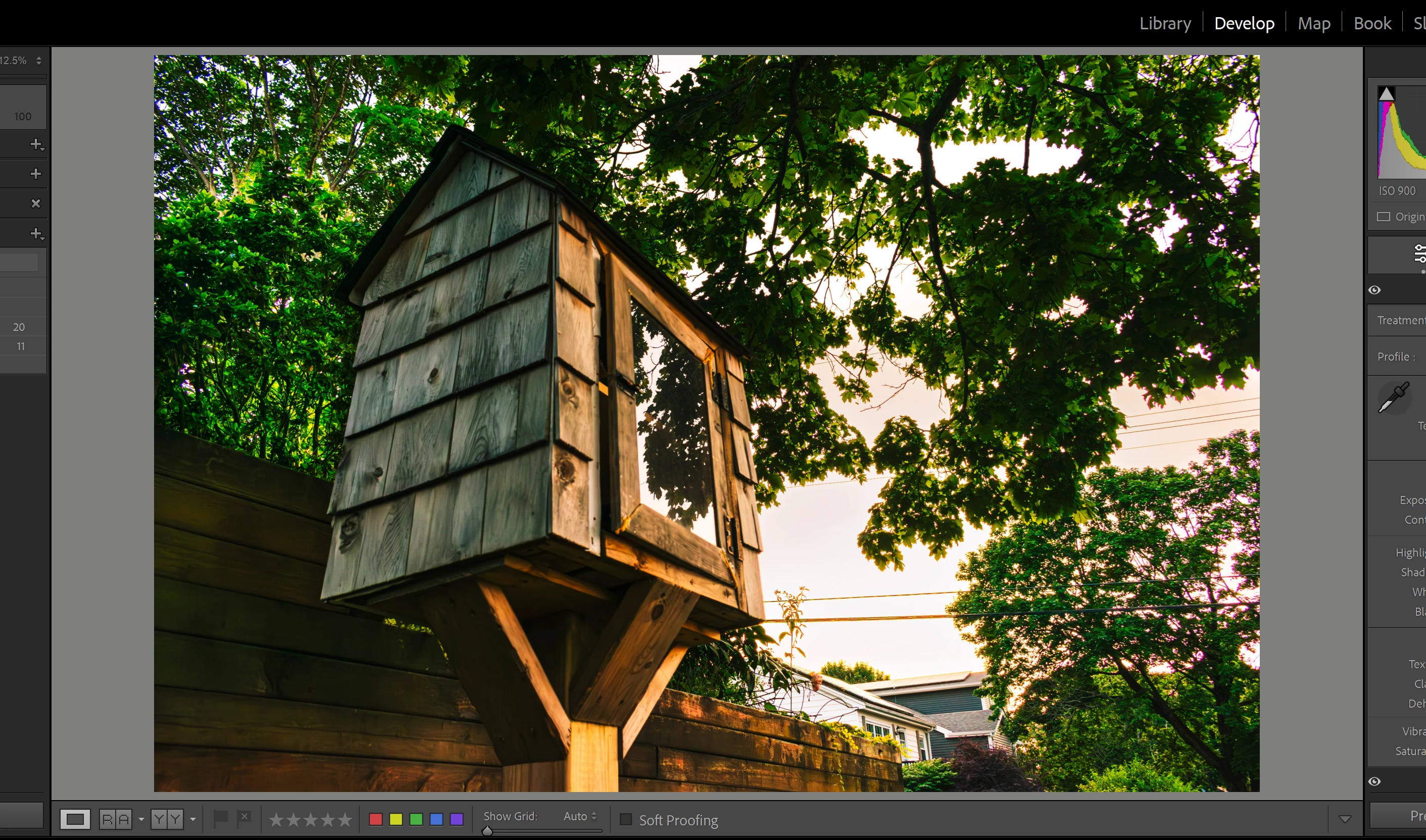Set the fifth rating star

[344, 819]
